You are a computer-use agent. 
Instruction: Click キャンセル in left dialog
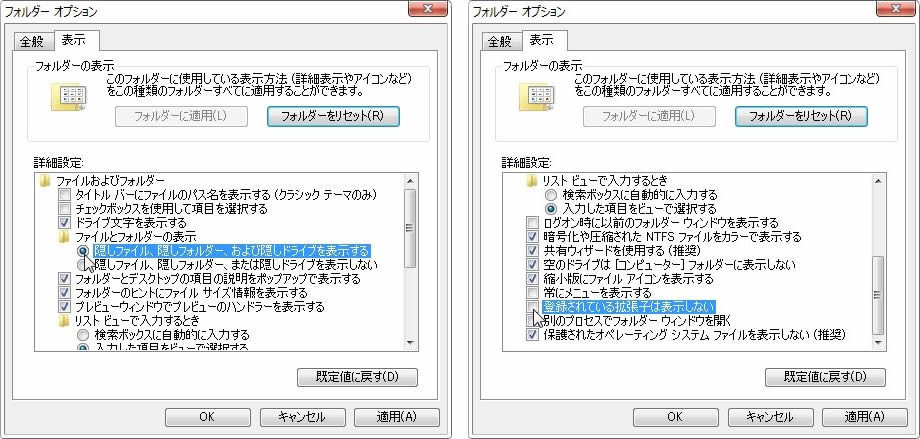click(303, 417)
